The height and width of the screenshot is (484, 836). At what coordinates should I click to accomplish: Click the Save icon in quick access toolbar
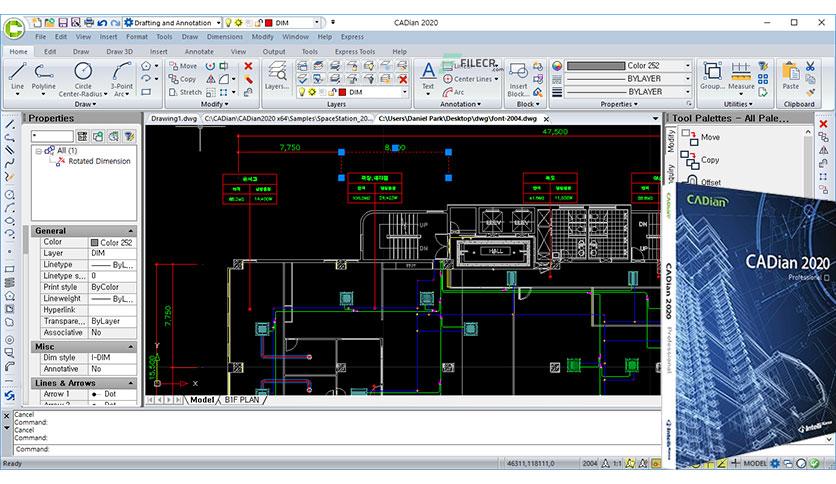coord(63,22)
